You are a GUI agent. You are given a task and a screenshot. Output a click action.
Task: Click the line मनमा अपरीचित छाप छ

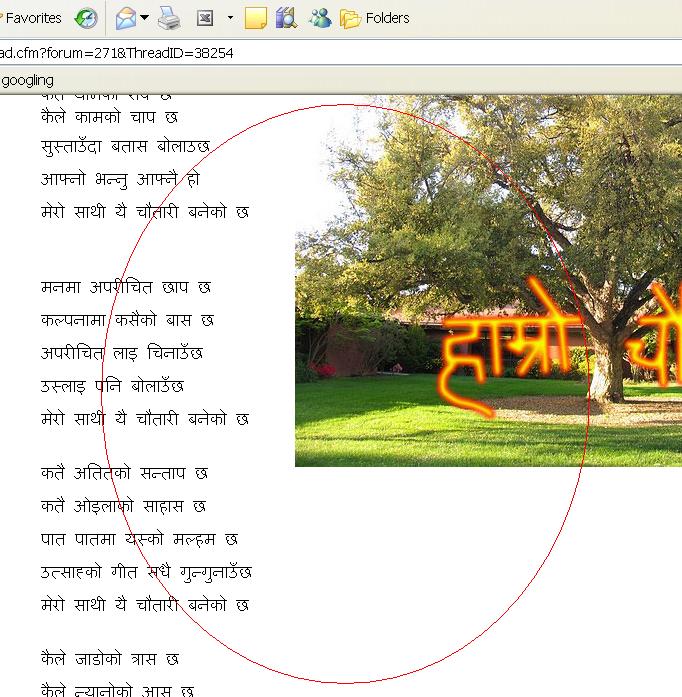tap(126, 287)
